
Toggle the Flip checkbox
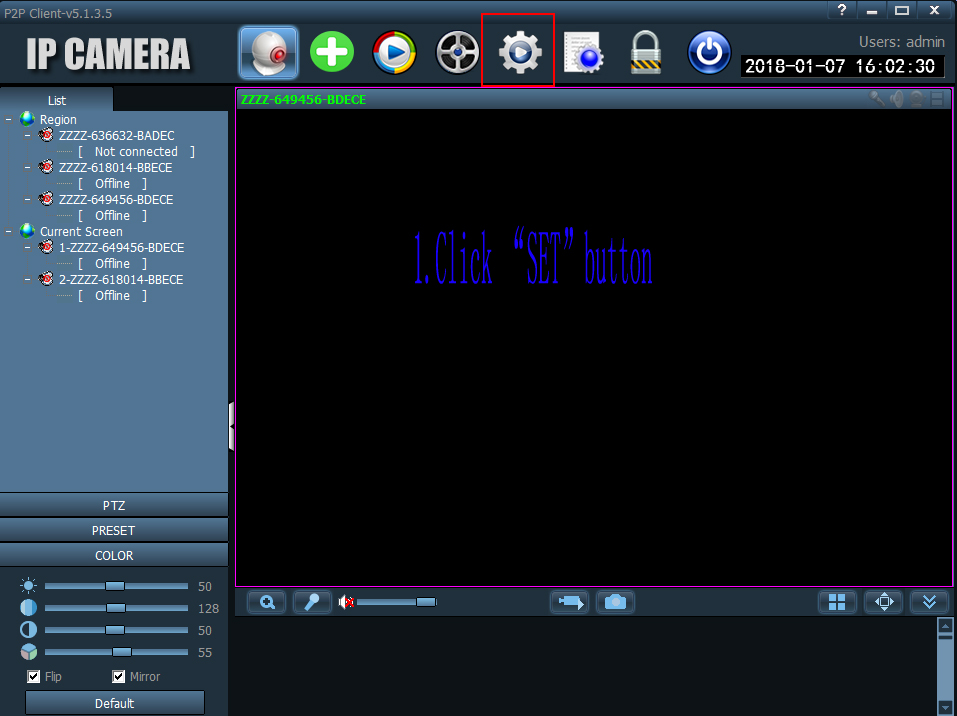[x=34, y=677]
